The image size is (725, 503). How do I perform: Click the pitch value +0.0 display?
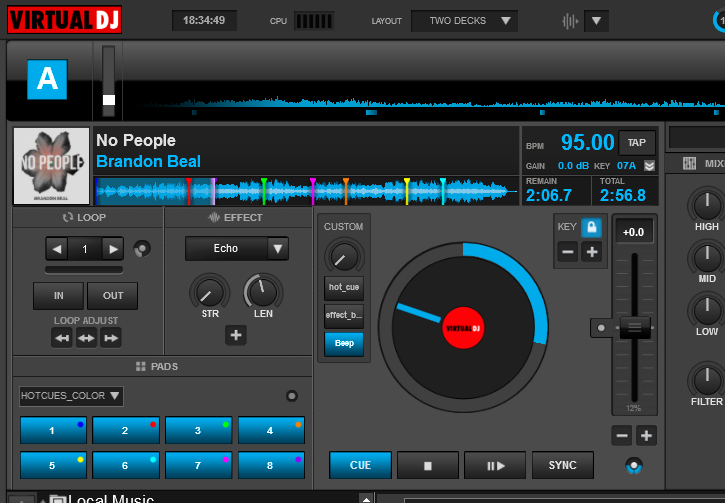(633, 232)
